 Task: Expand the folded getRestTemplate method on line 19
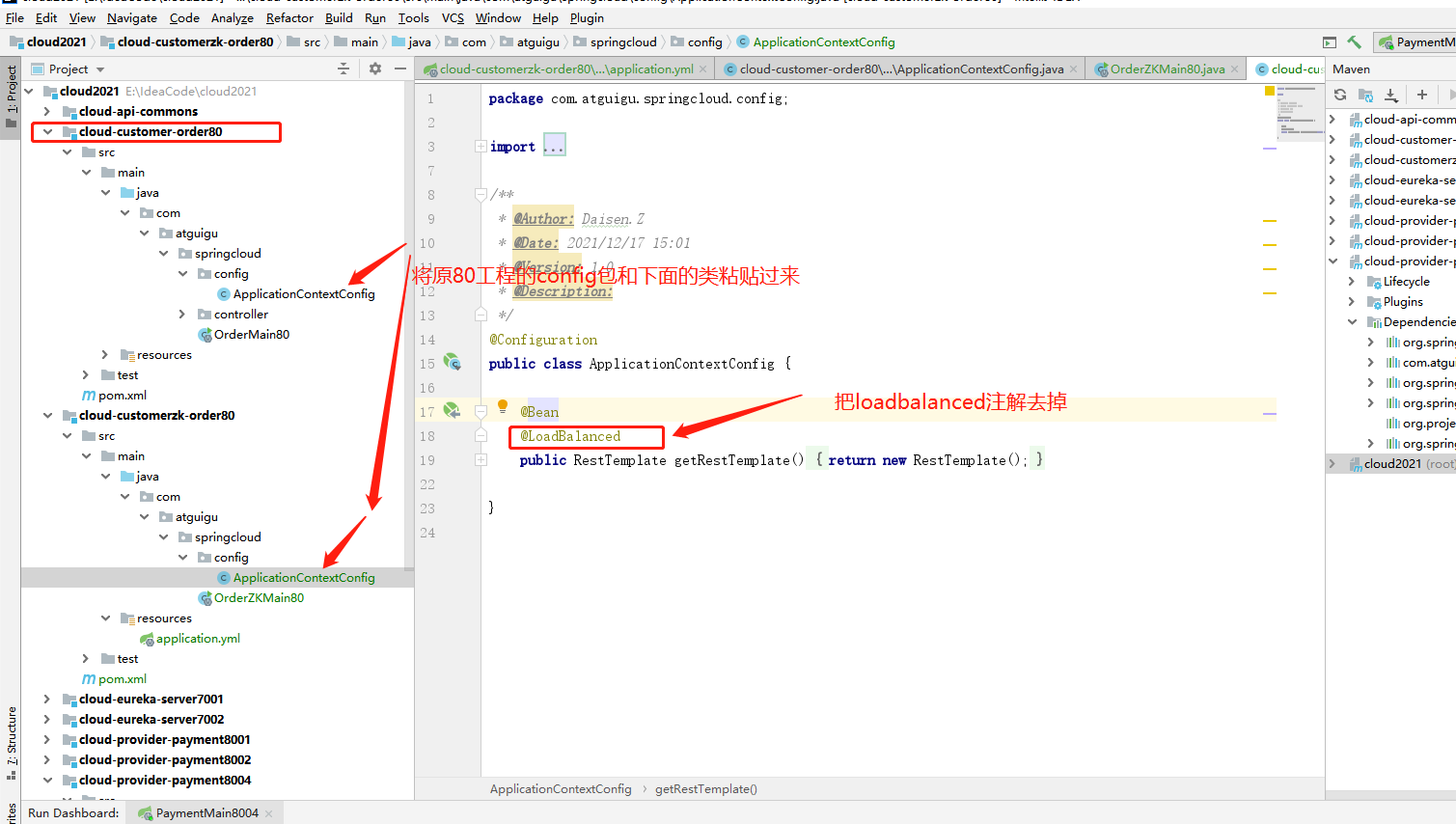(481, 460)
